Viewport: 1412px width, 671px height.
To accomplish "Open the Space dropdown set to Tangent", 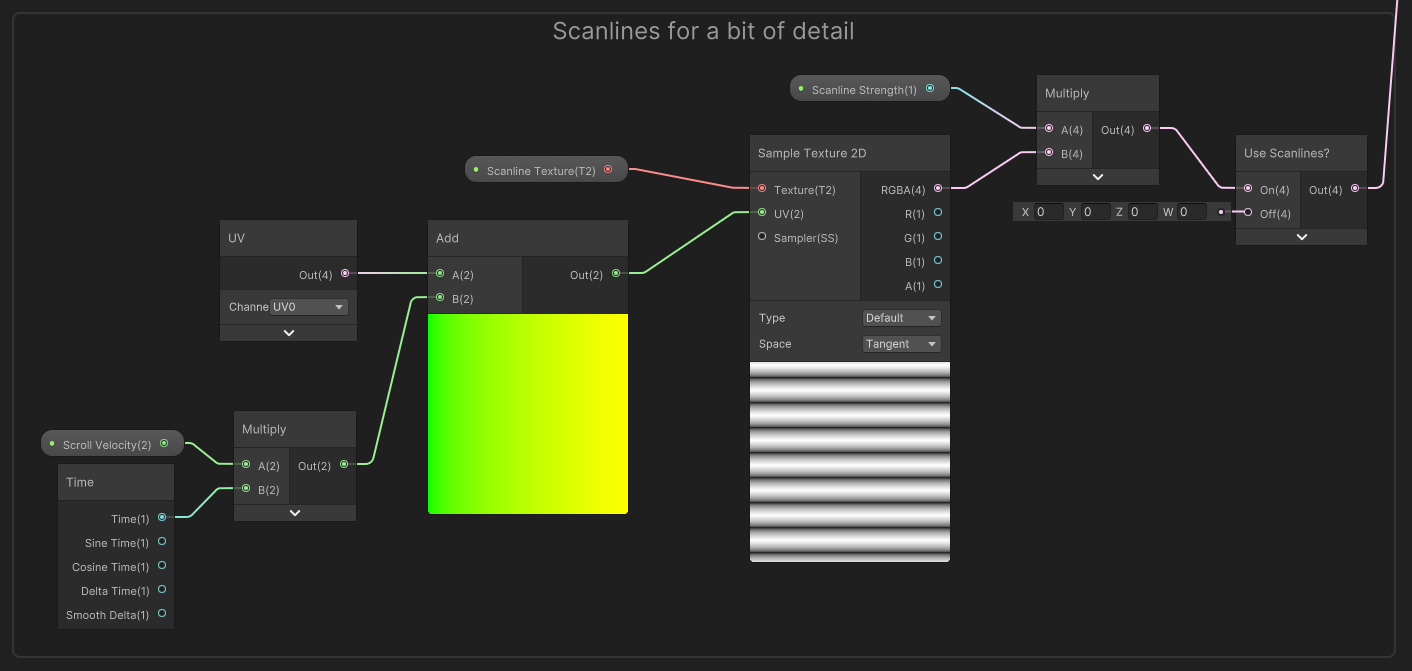I will tap(901, 344).
